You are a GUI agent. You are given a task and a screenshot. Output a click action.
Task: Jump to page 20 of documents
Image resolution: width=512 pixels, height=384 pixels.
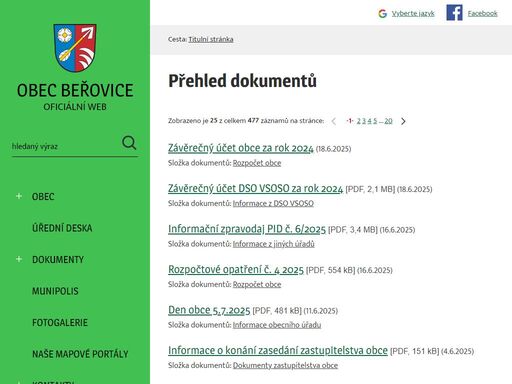click(x=388, y=121)
